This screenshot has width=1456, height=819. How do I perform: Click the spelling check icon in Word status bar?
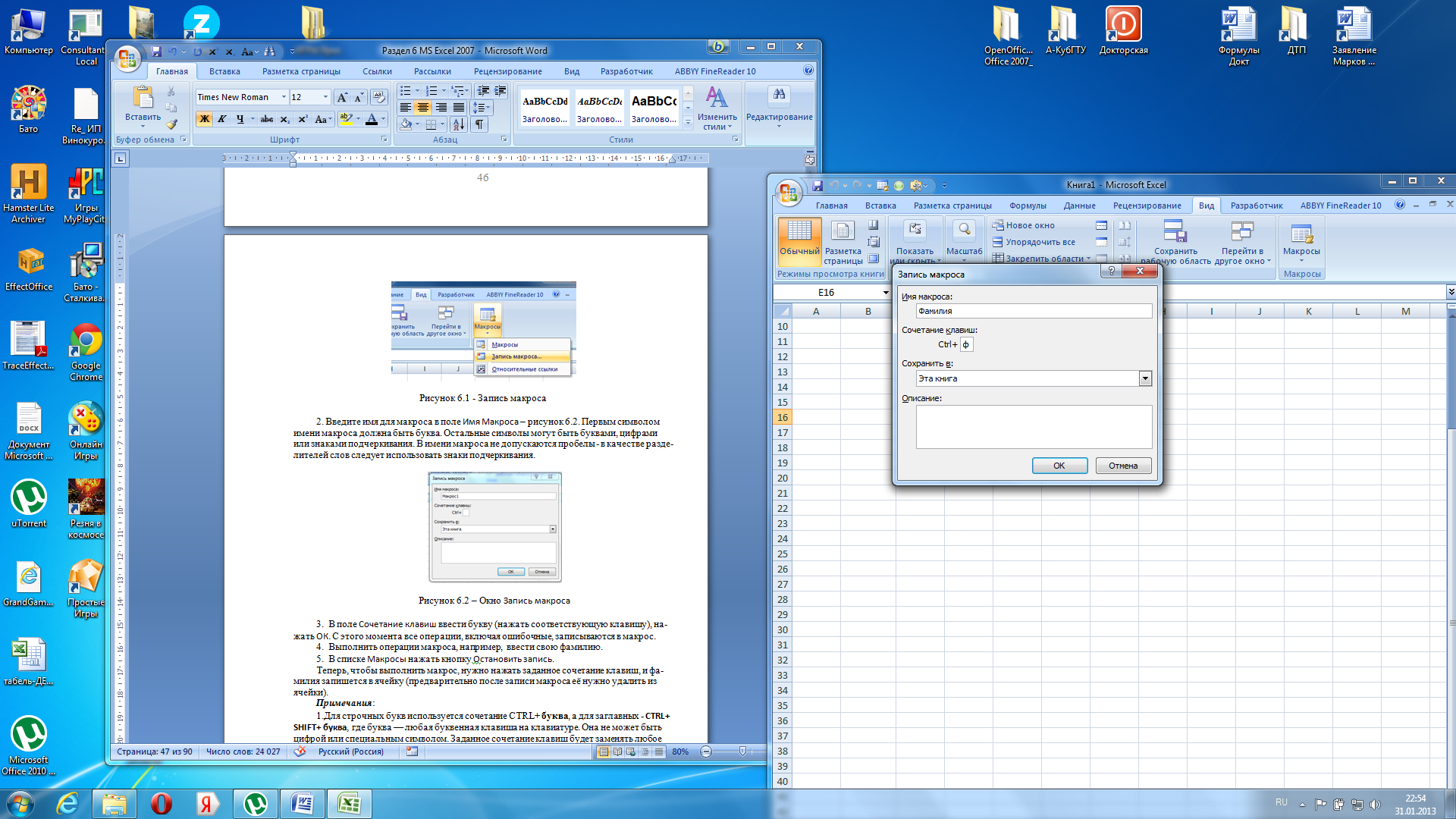tap(300, 752)
